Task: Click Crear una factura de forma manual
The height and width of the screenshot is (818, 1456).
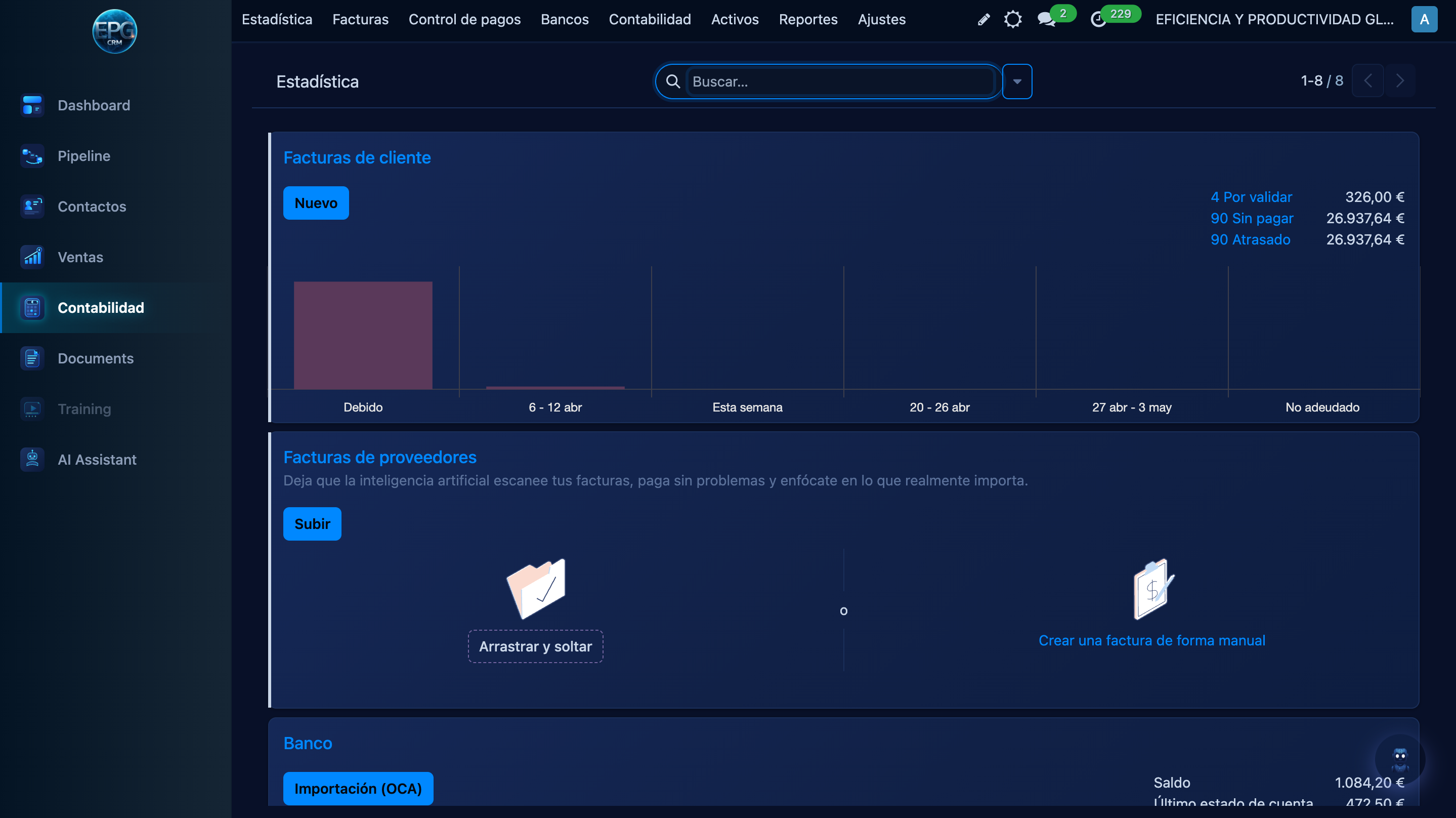Action: click(x=1151, y=640)
